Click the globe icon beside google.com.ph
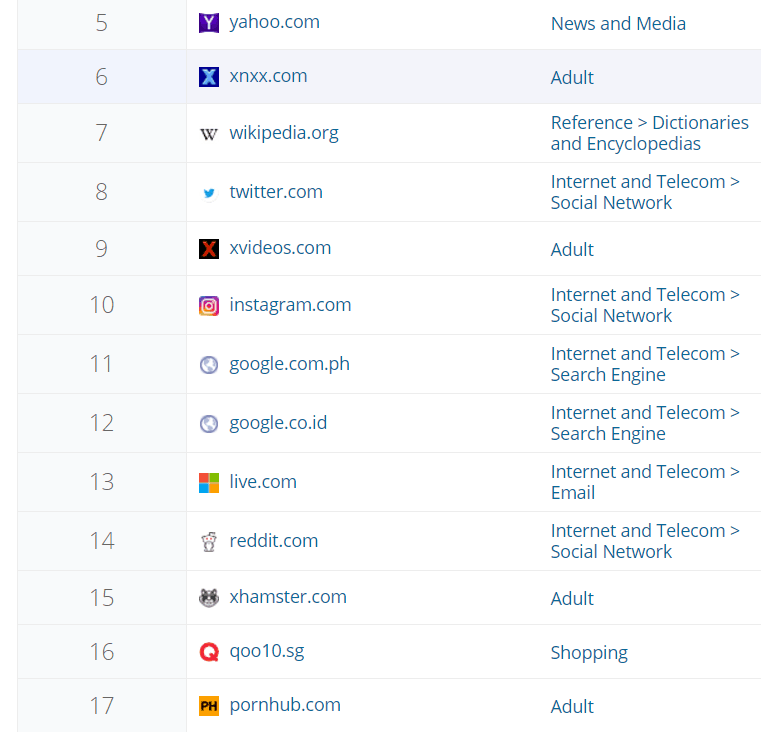The height and width of the screenshot is (732, 761). 209,365
